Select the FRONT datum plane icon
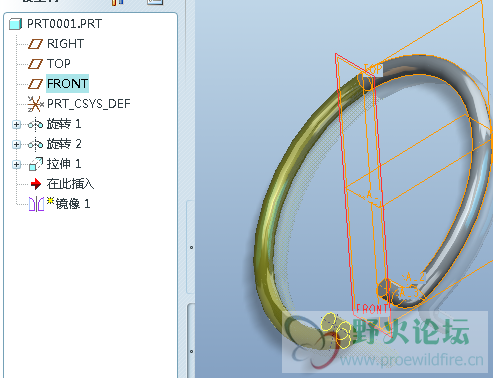Viewport: 493px width, 378px height. click(35, 84)
